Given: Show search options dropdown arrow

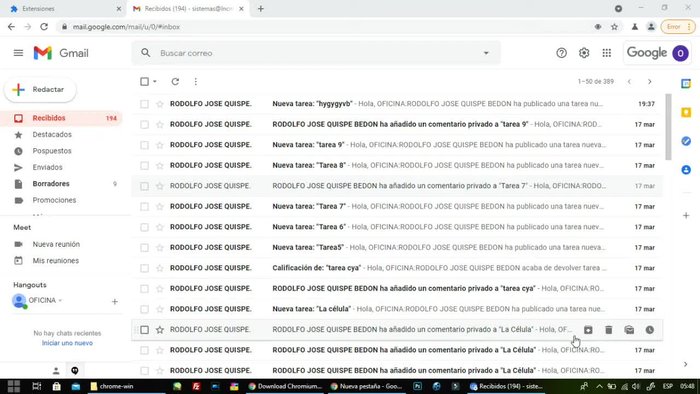Looking at the screenshot, I should [x=486, y=53].
